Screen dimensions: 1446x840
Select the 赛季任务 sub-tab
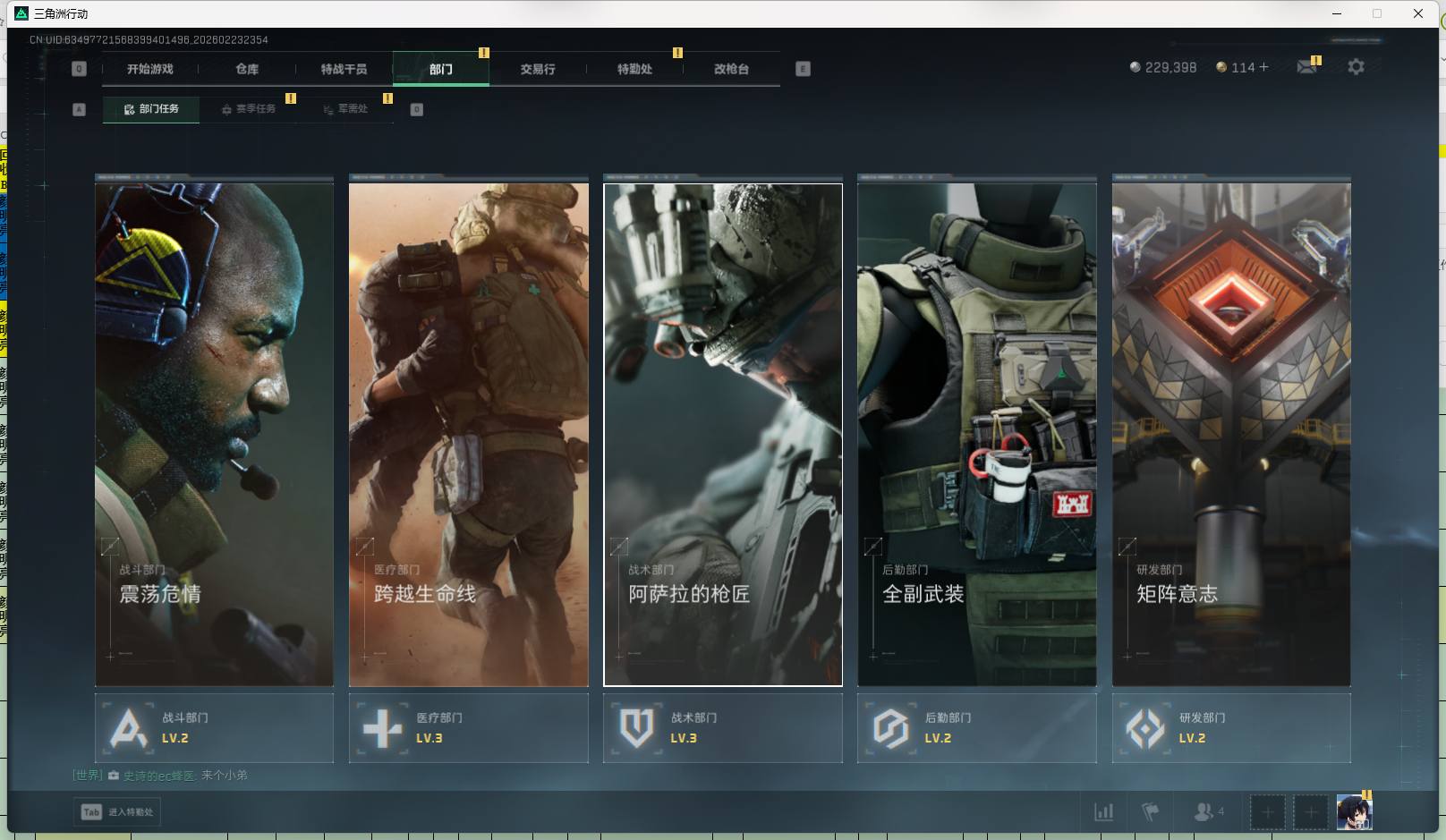click(x=249, y=109)
